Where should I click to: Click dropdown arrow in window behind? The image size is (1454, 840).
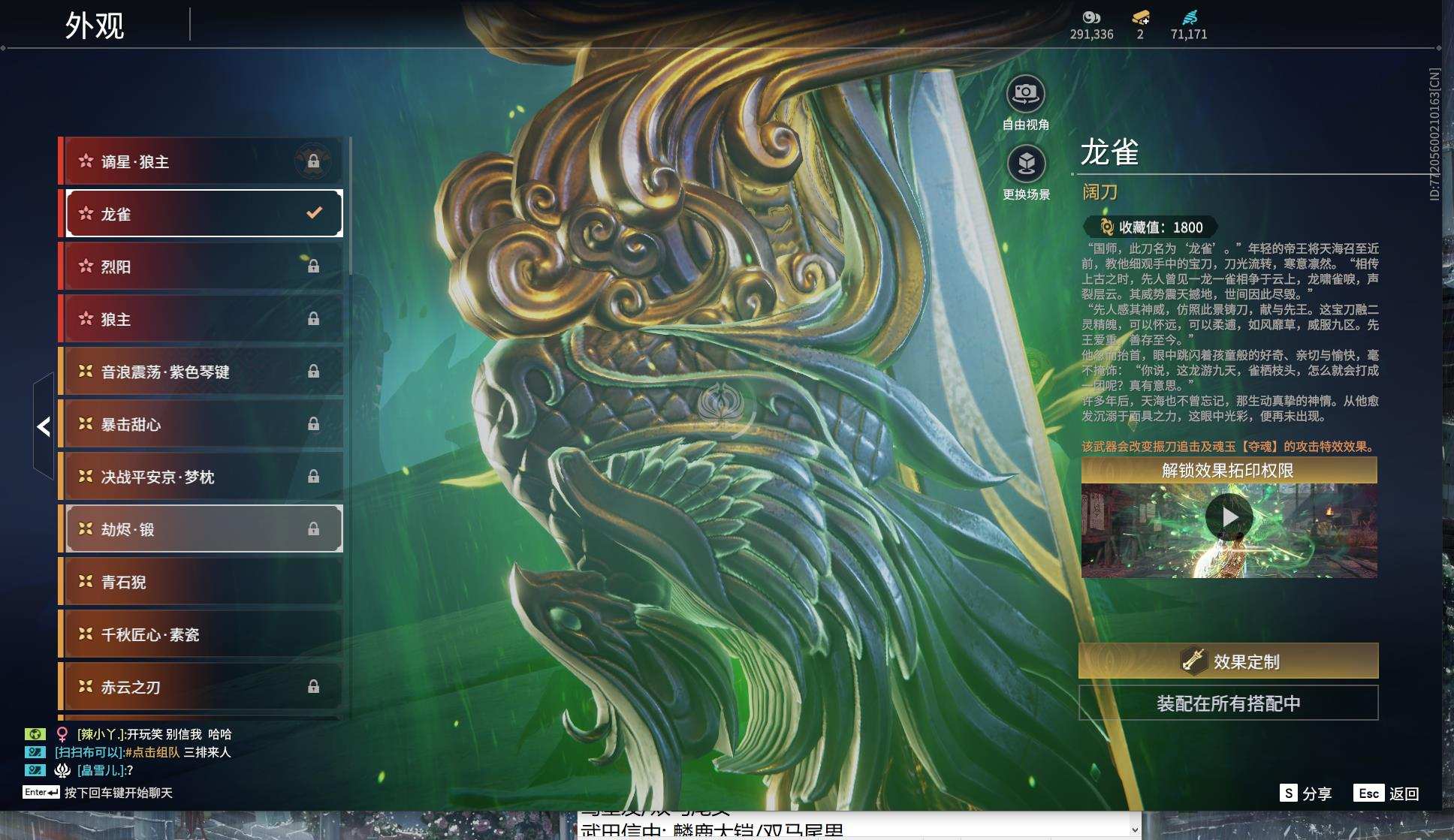pos(1134,829)
